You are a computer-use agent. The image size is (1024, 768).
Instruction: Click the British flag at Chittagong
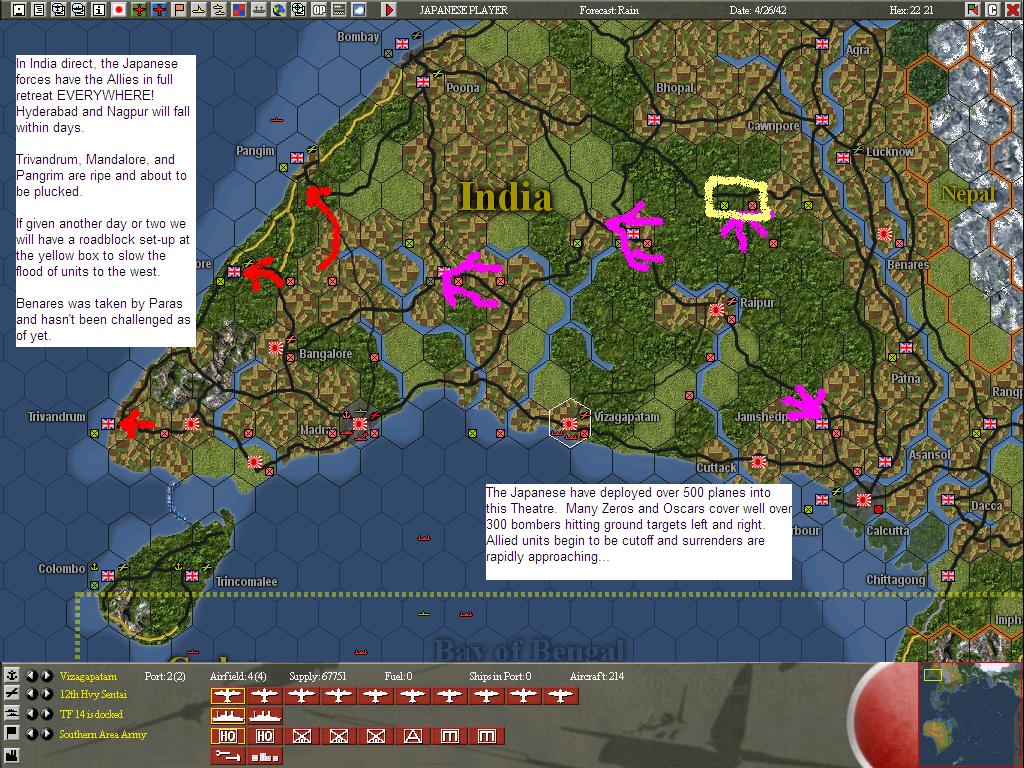(948, 575)
